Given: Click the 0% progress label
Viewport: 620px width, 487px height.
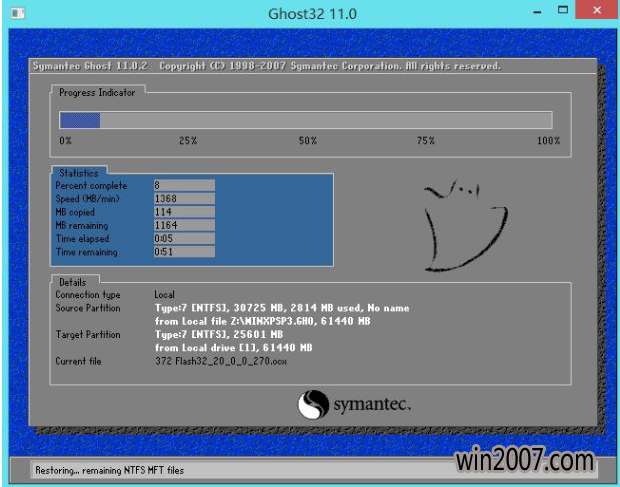Looking at the screenshot, I should (x=65, y=141).
